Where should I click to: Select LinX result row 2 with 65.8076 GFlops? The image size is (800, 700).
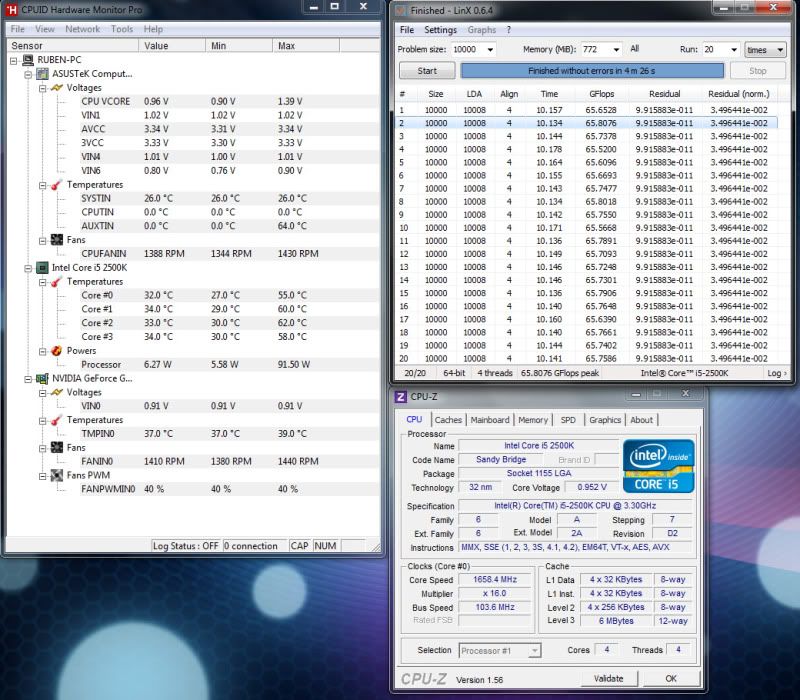(586, 123)
